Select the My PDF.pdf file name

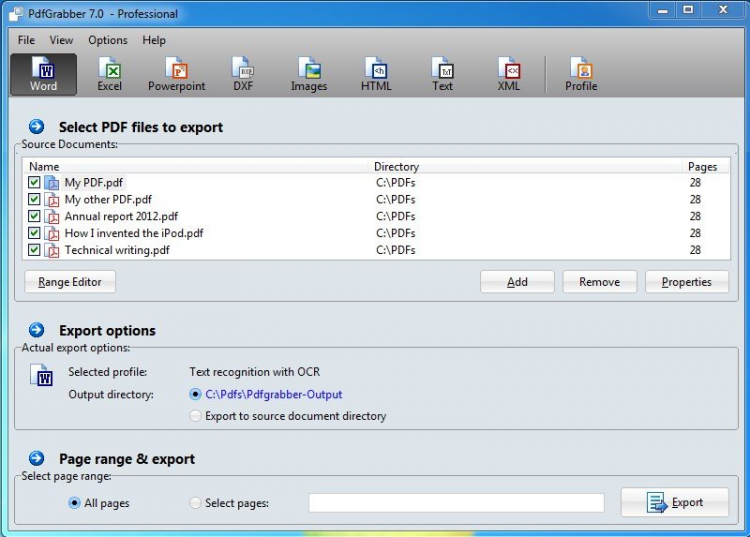click(x=94, y=183)
